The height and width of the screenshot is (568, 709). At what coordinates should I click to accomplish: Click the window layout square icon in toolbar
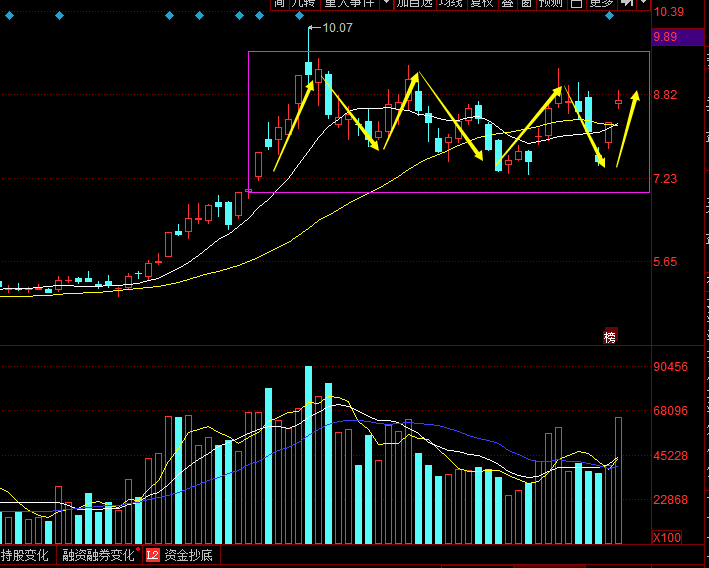pos(576,4)
